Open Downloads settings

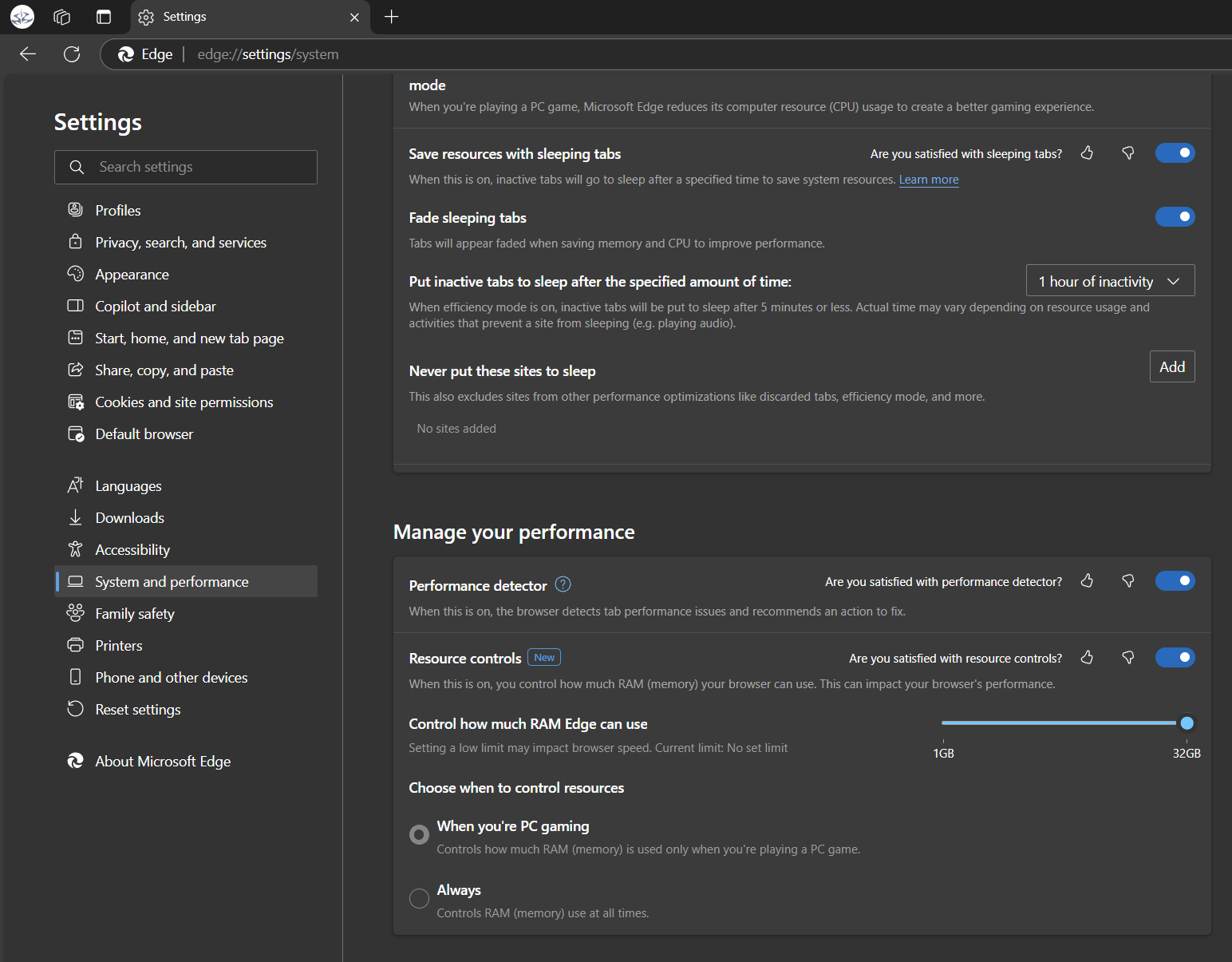pos(186,517)
